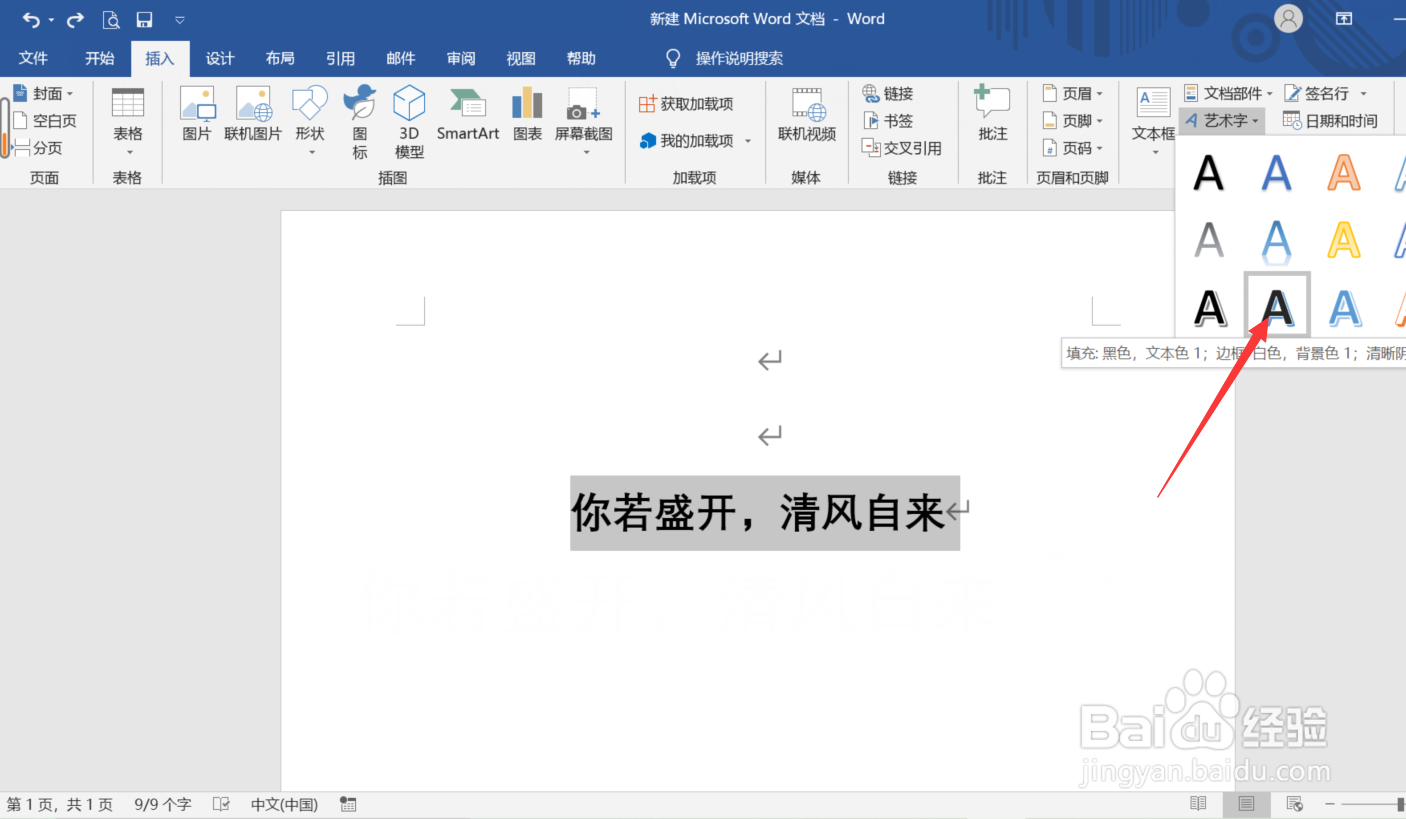Open the 形状 shapes gallery

point(310,122)
